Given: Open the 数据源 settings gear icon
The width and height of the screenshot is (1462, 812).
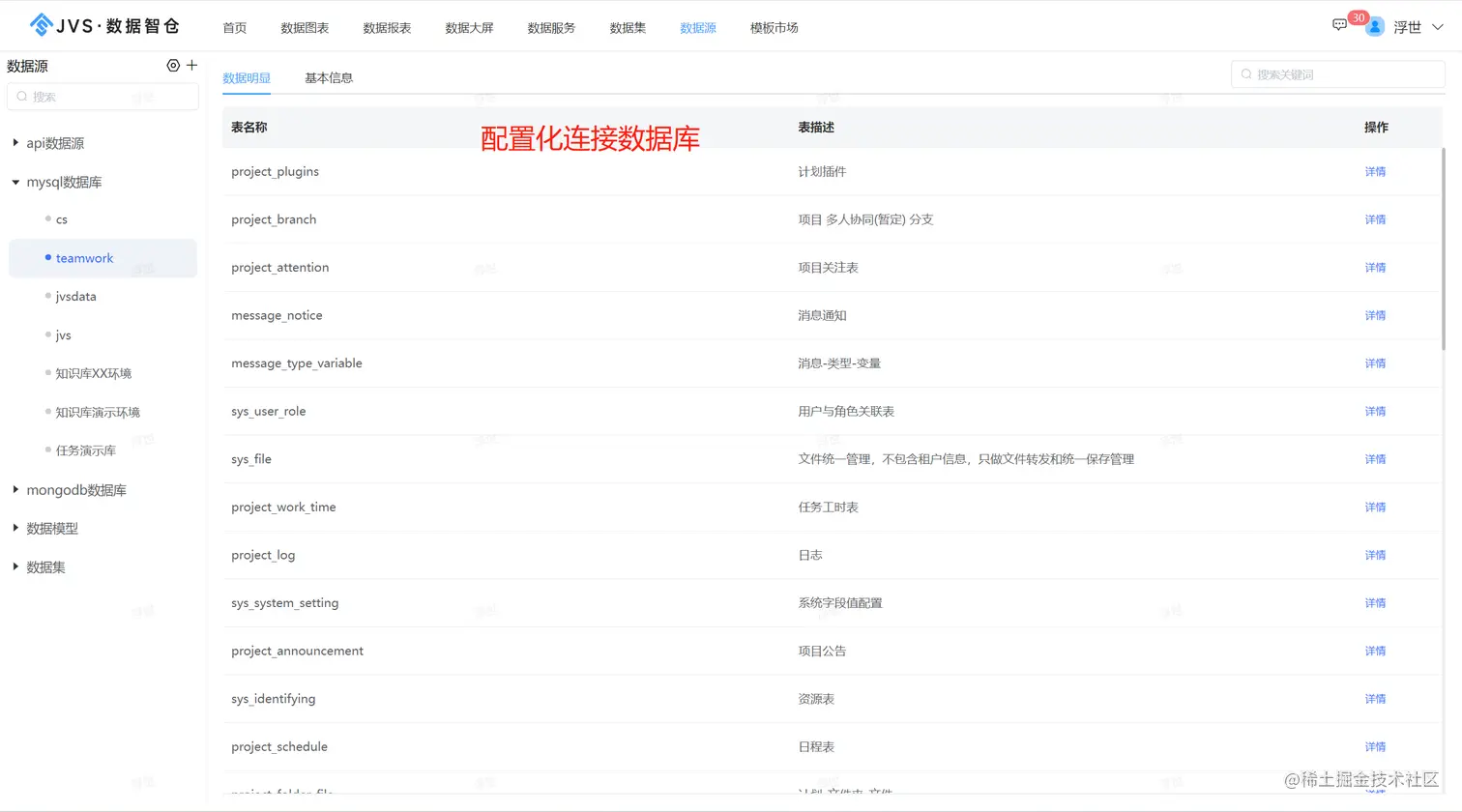Looking at the screenshot, I should click(x=172, y=66).
